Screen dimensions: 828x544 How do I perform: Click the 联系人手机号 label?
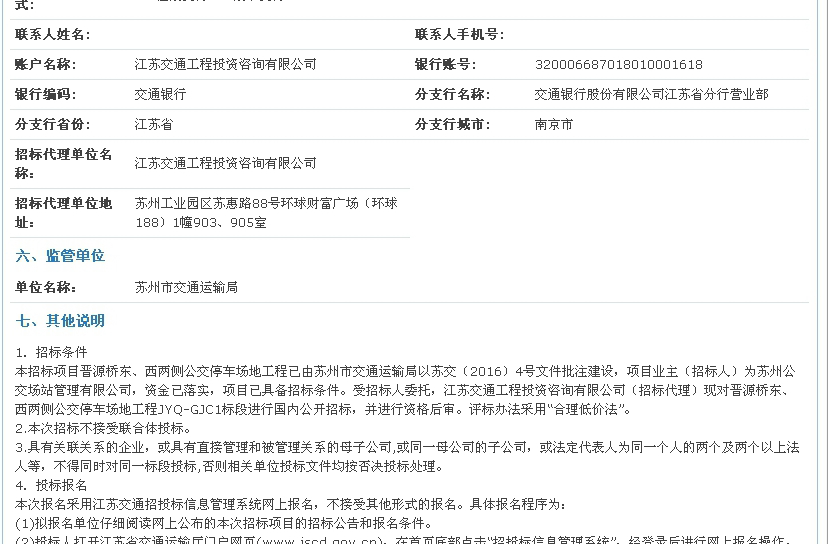[x=459, y=35]
